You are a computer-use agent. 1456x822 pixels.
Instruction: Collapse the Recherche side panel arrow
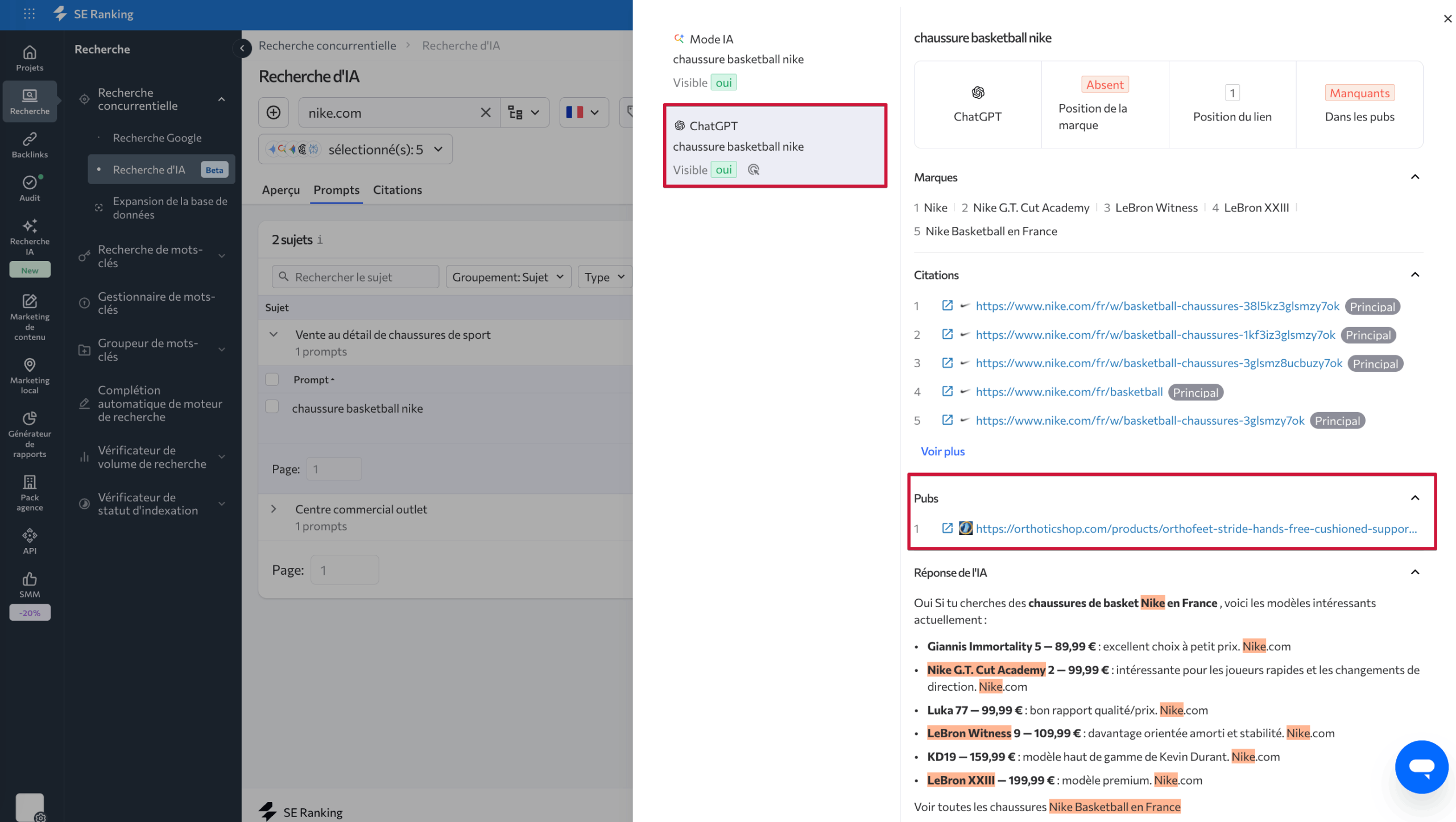[242, 48]
